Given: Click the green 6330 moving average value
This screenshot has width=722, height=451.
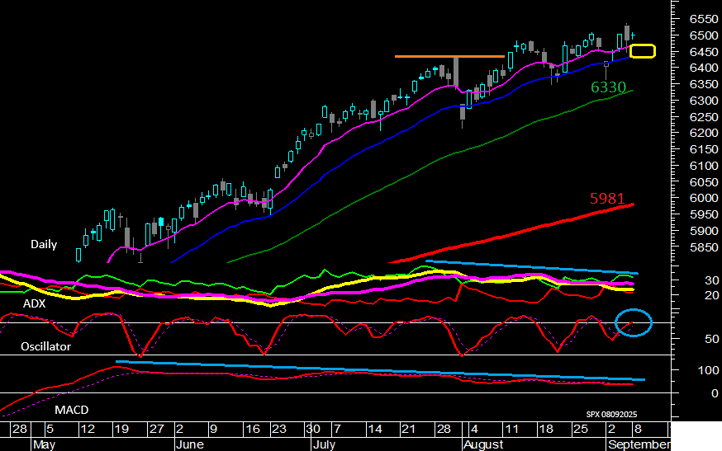Looking at the screenshot, I should tap(608, 87).
